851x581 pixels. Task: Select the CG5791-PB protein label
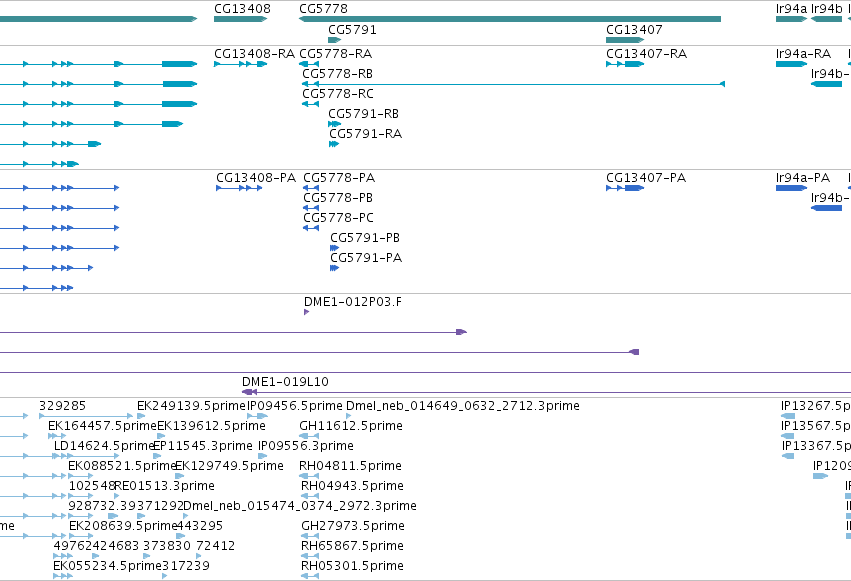pyautogui.click(x=365, y=238)
